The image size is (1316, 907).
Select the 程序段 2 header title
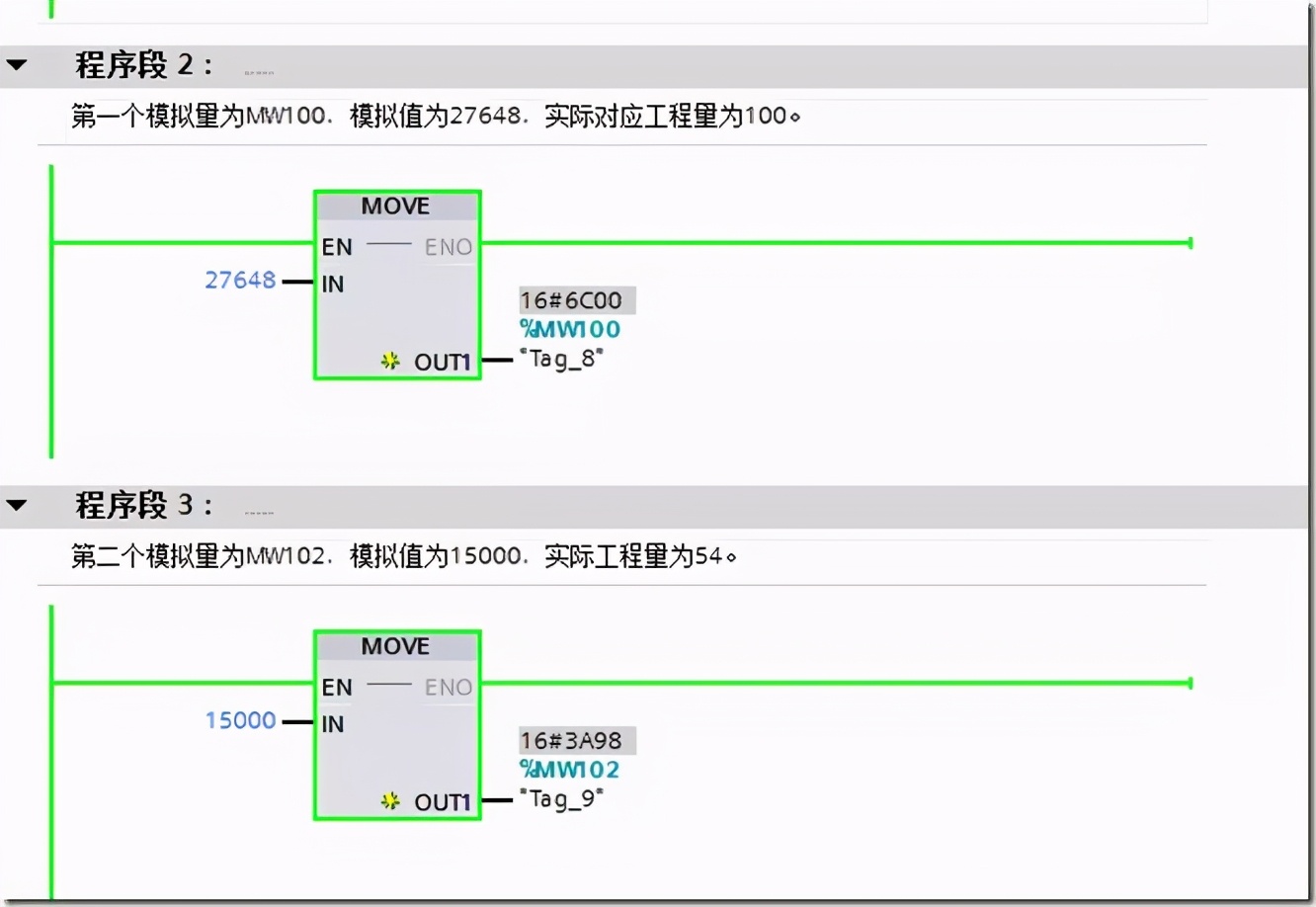pos(143,66)
